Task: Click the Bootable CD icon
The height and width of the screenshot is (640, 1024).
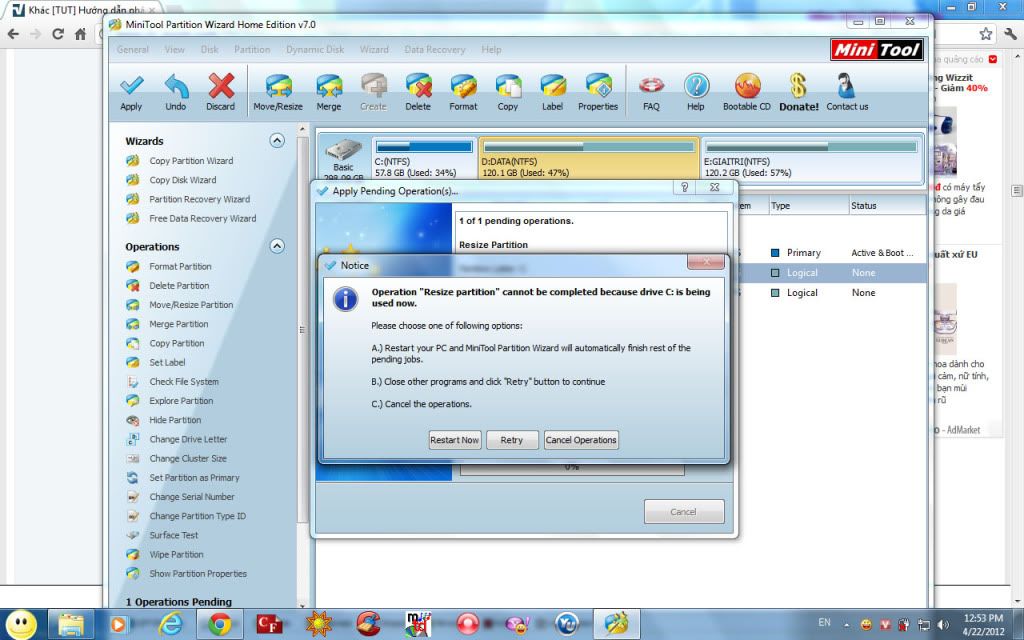Action: pyautogui.click(x=747, y=86)
